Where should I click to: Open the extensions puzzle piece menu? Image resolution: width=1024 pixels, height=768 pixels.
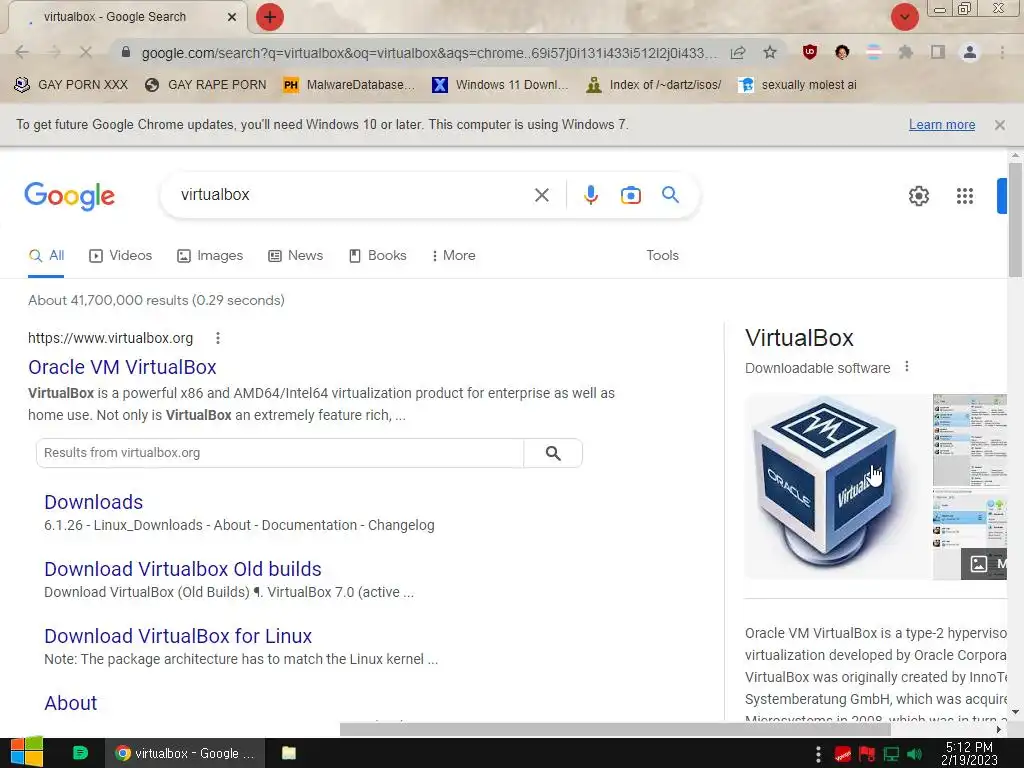click(x=905, y=52)
